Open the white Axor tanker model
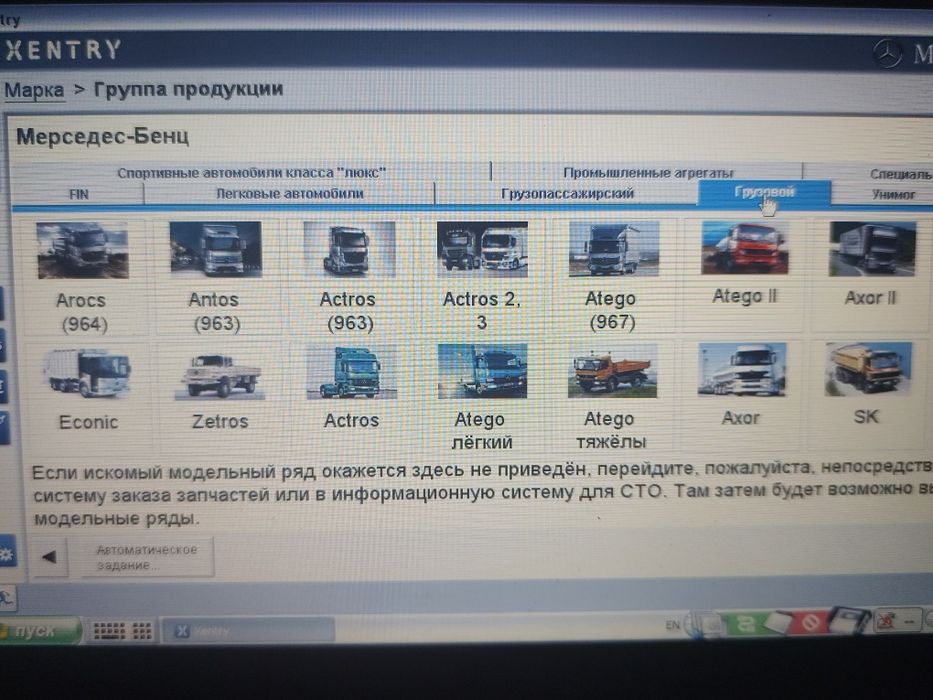The width and height of the screenshot is (933, 700). 742,369
